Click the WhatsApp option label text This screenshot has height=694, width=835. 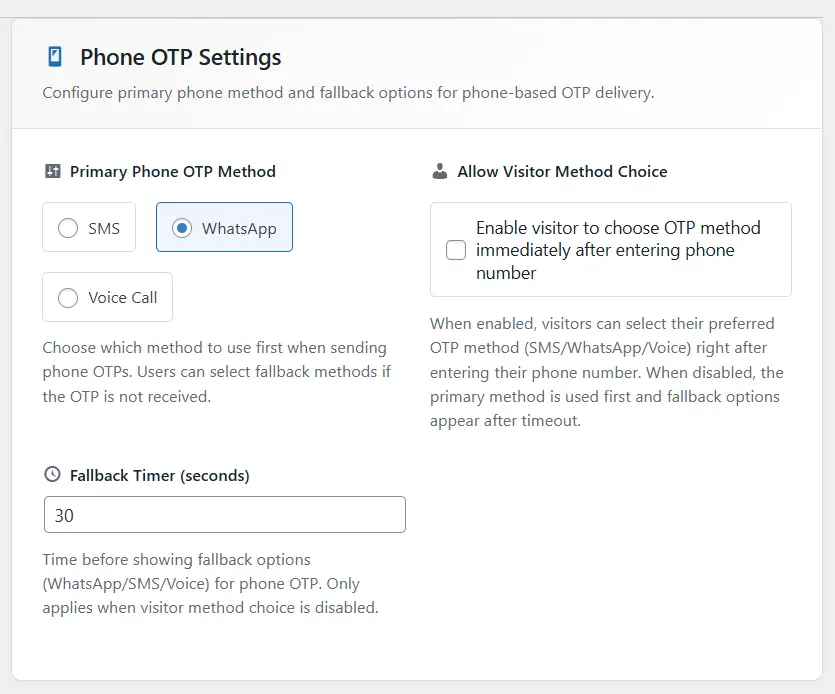[x=239, y=228]
